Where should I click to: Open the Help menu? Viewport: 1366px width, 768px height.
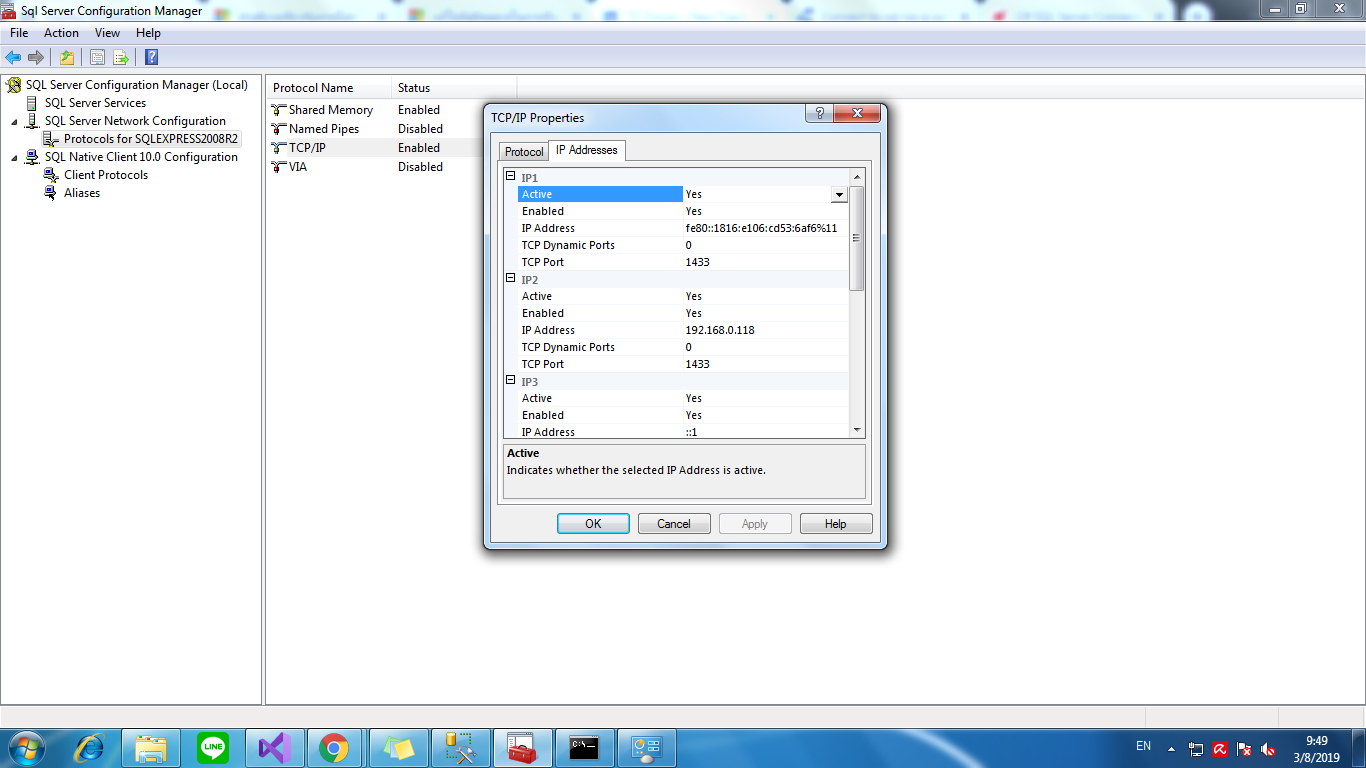148,33
